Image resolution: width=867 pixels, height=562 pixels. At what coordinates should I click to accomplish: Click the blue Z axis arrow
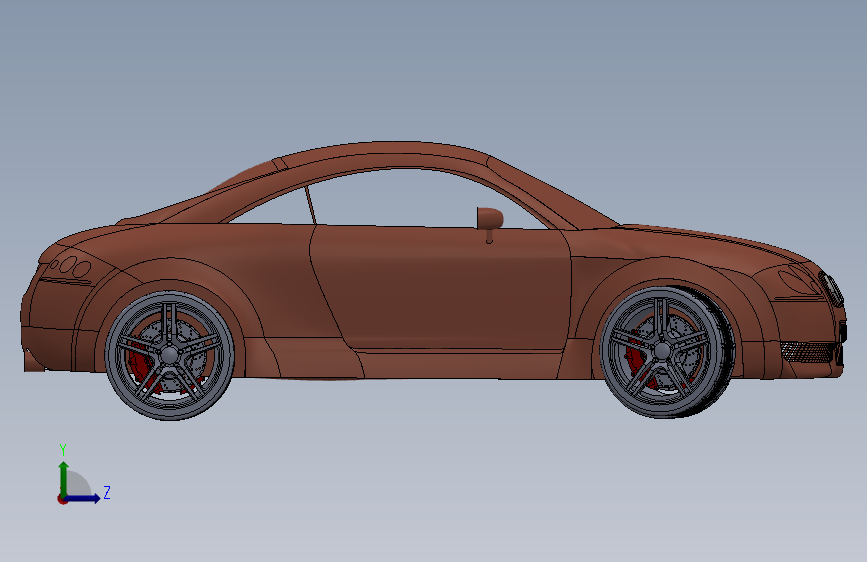pyautogui.click(x=83, y=498)
